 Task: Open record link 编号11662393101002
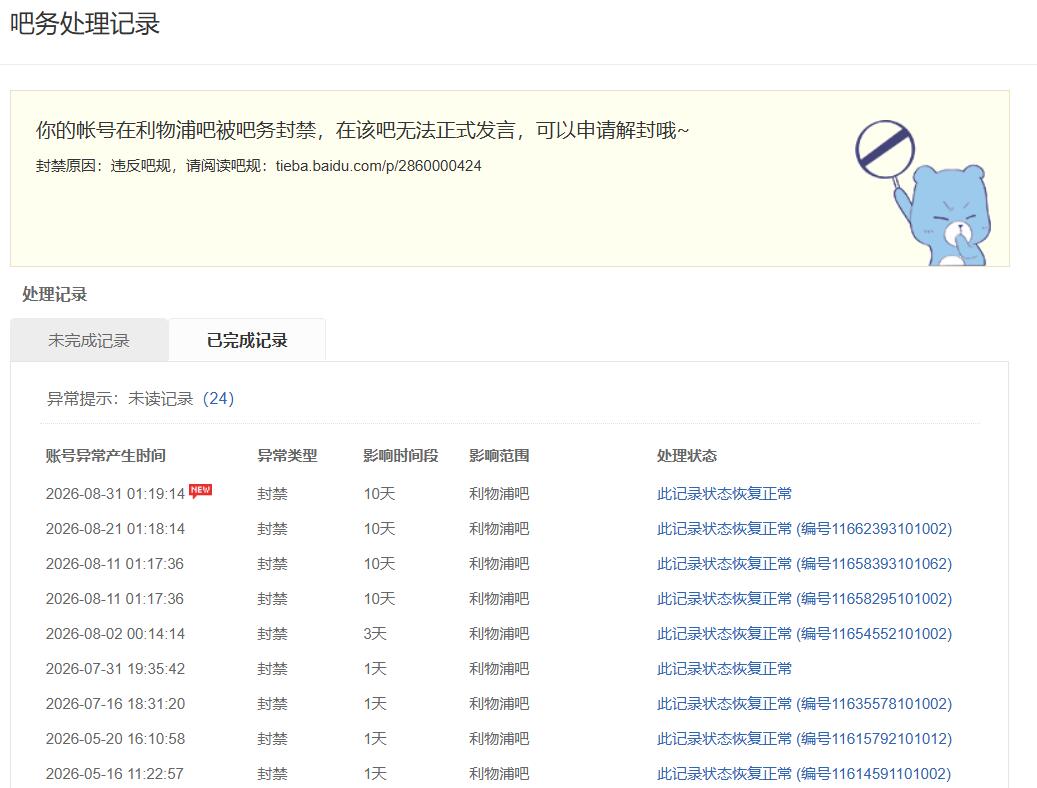coord(804,529)
